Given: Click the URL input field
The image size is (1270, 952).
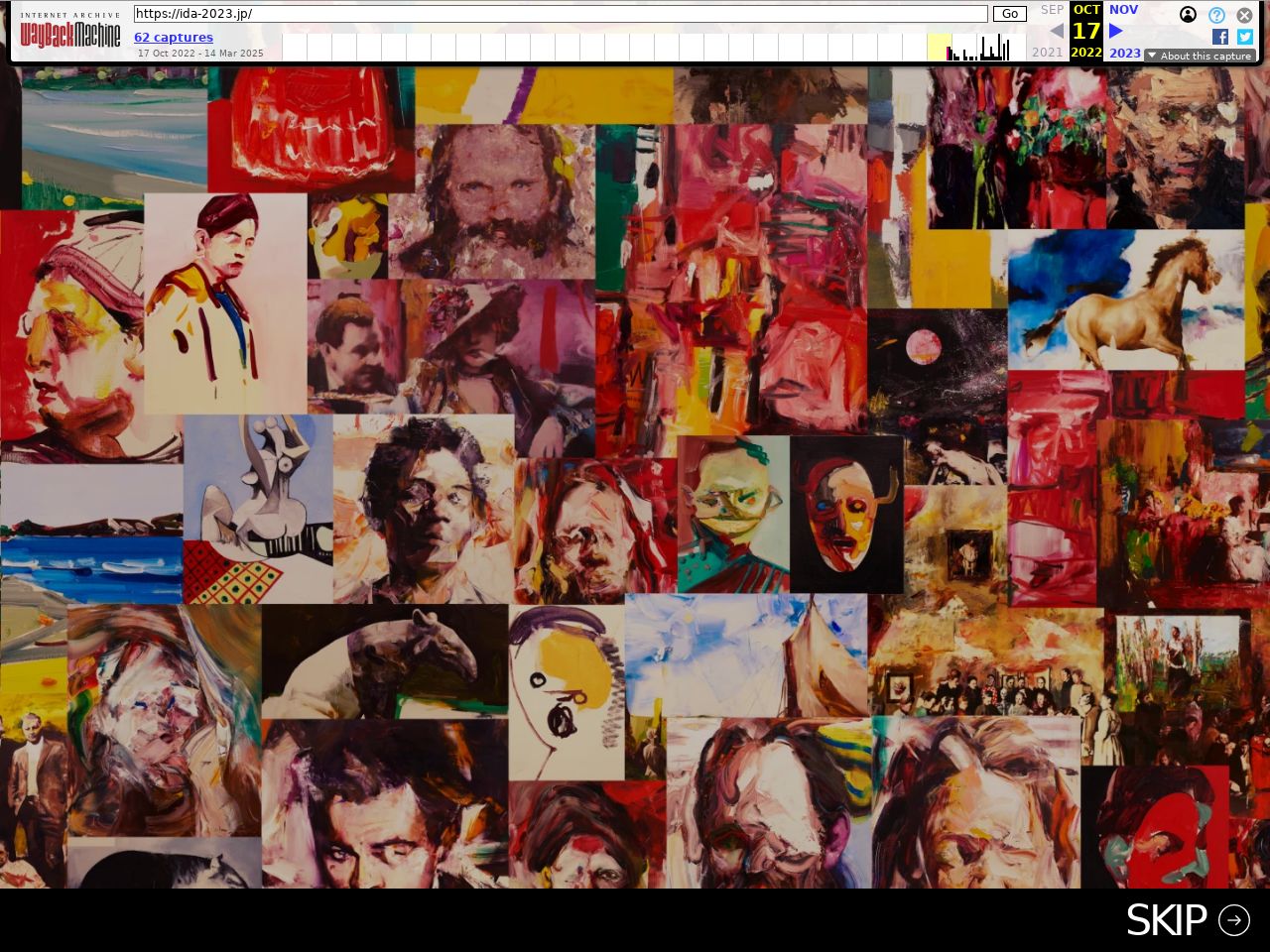Looking at the screenshot, I should [561, 14].
